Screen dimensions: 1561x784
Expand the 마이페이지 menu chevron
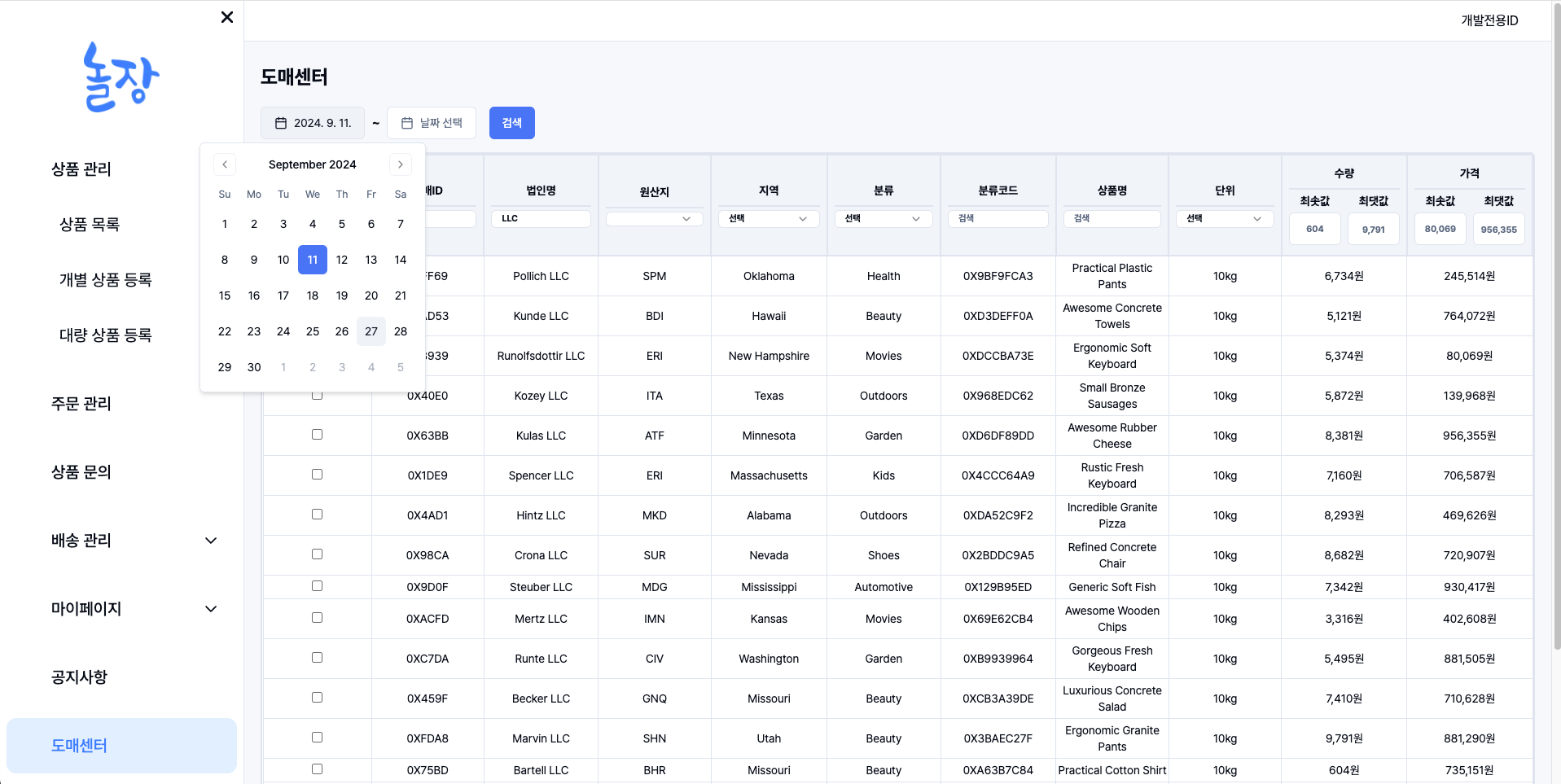coord(211,609)
